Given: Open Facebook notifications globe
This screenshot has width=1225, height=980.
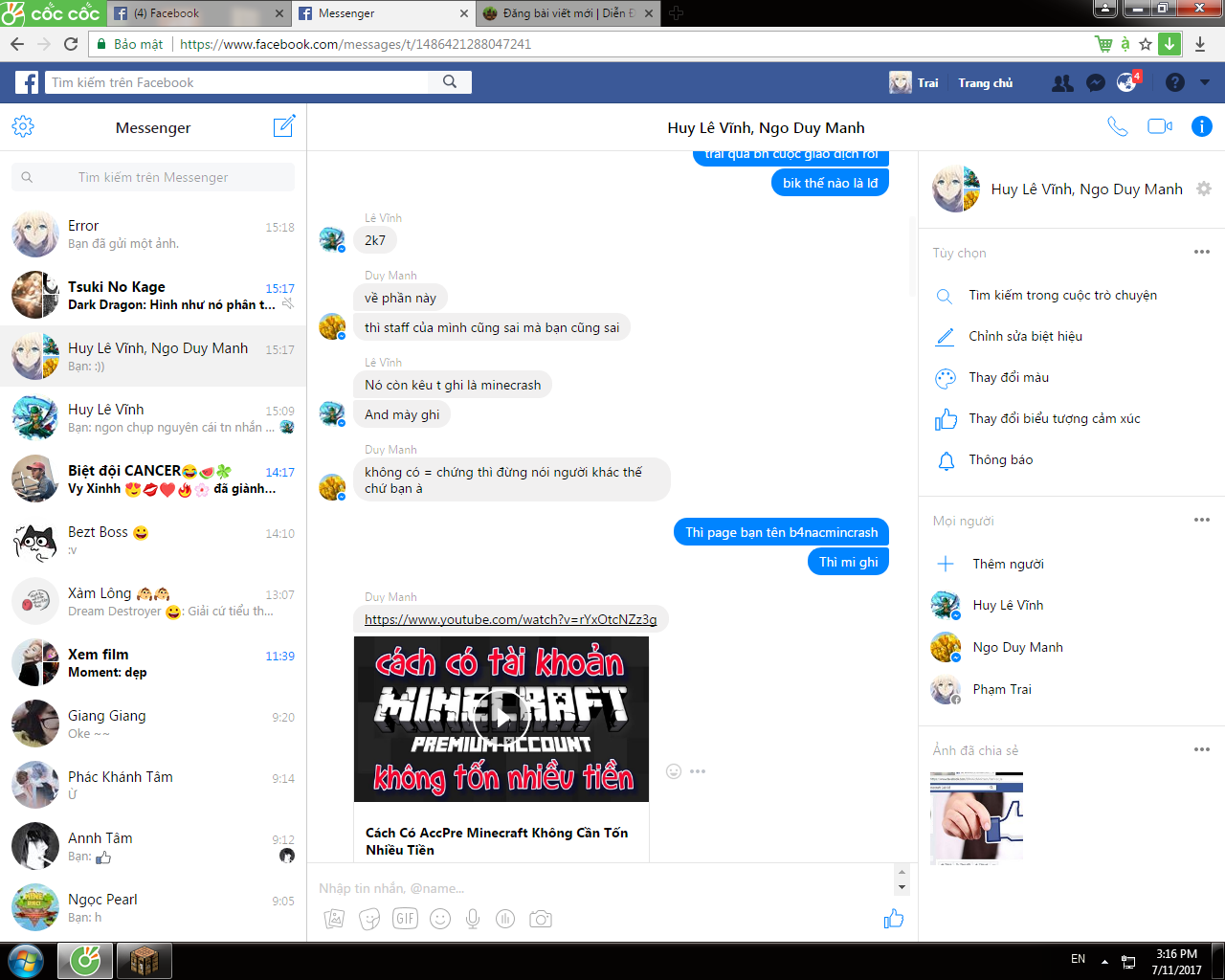Looking at the screenshot, I should tap(1127, 82).
